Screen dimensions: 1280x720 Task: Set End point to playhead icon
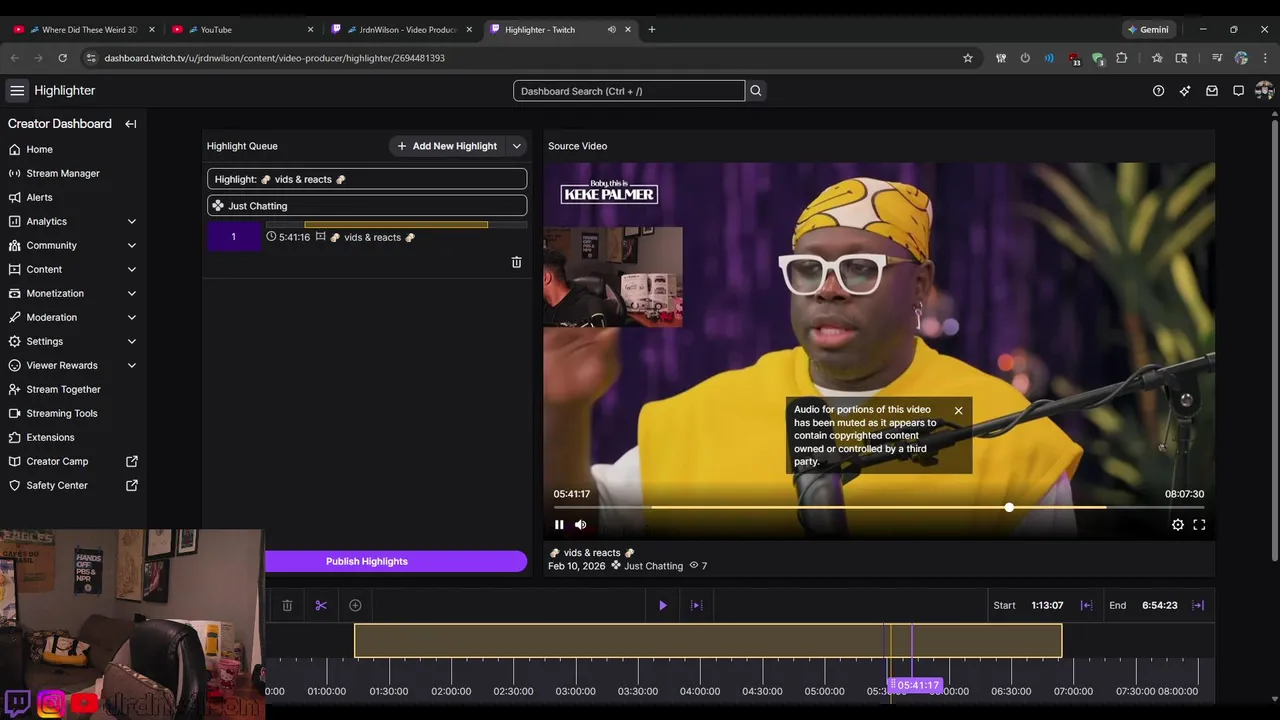pyautogui.click(x=1198, y=605)
